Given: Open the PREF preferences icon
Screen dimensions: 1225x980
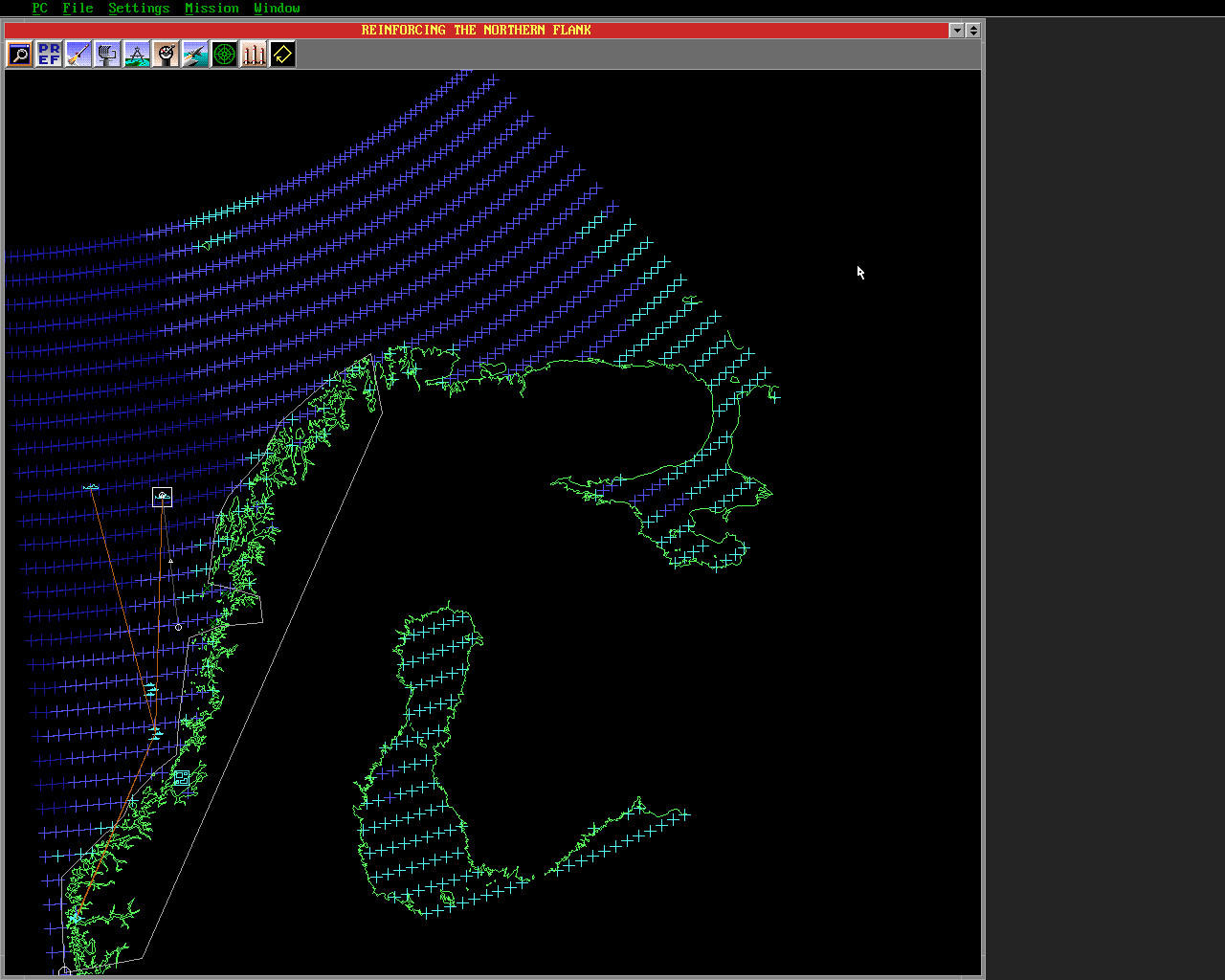Looking at the screenshot, I should coord(49,55).
